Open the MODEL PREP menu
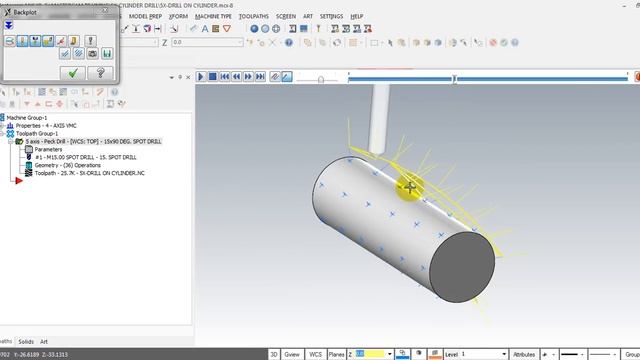Screen dimensions: 640x360 145,16
